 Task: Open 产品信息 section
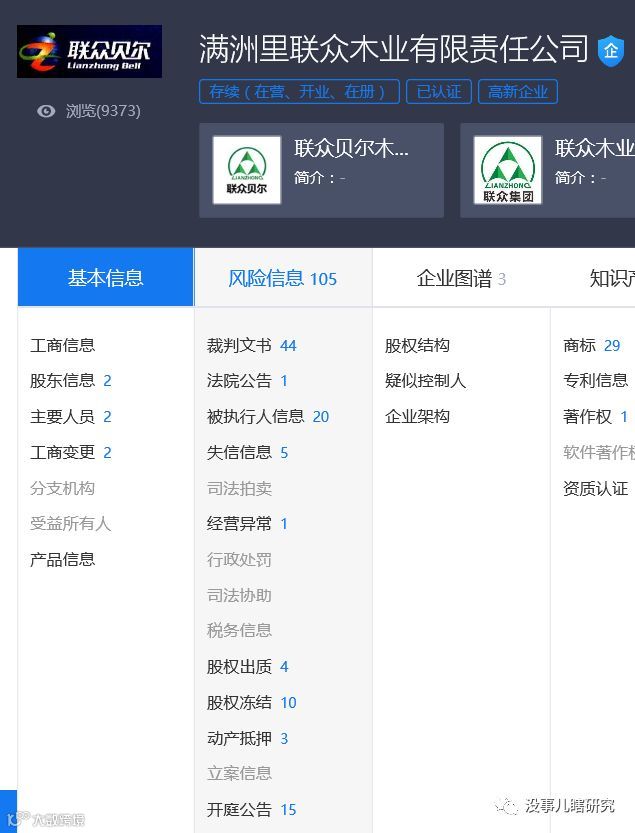(63, 559)
